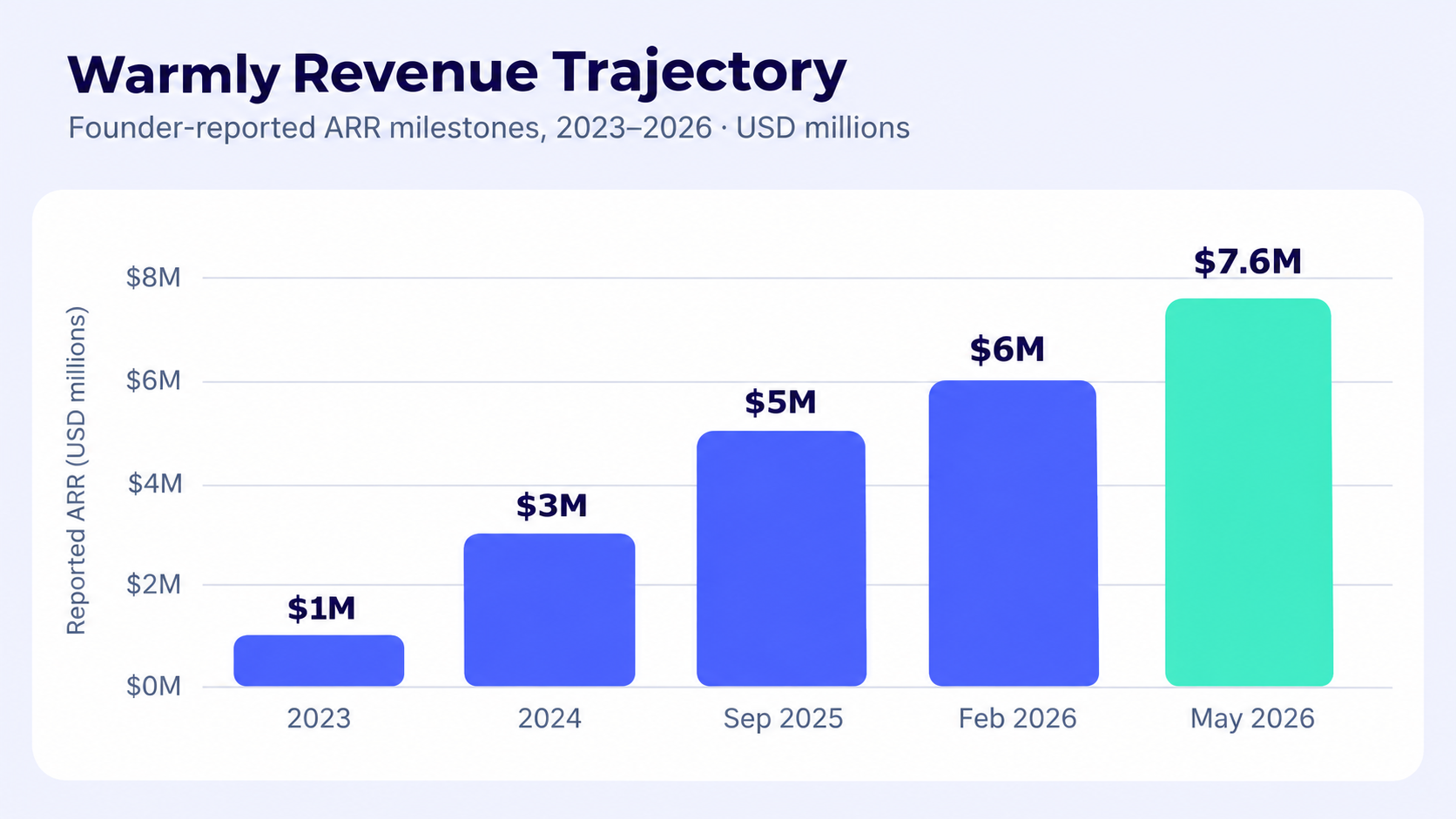
Task: Click the 2024 x-axis label
Action: tap(549, 718)
